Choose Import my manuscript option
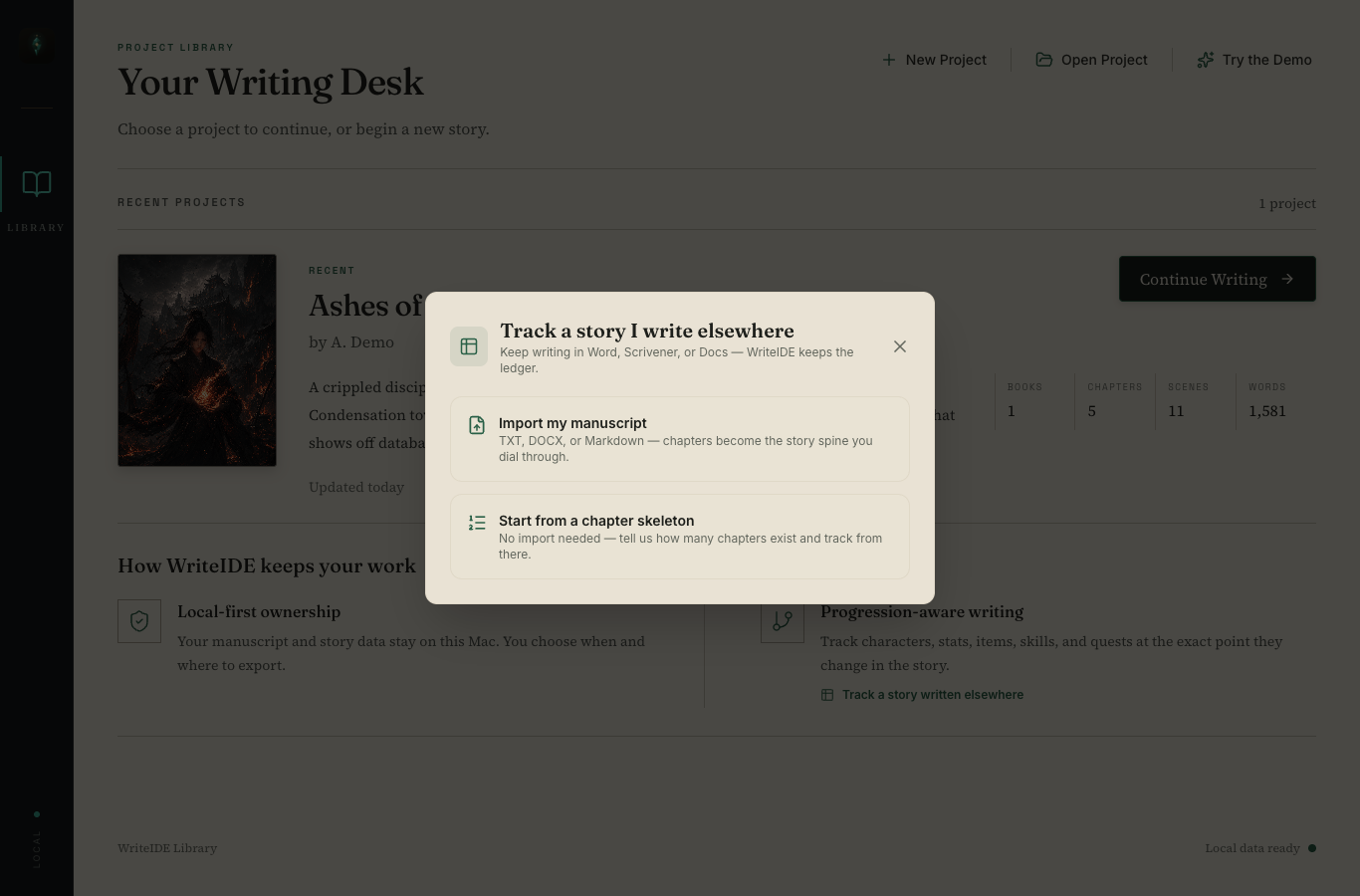The width and height of the screenshot is (1360, 896). (x=680, y=439)
